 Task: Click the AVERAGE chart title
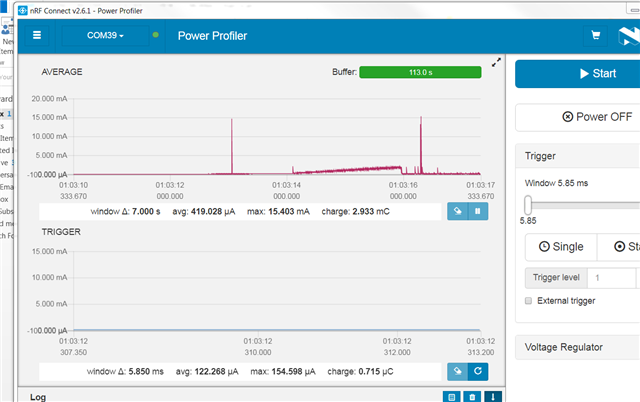pos(62,72)
